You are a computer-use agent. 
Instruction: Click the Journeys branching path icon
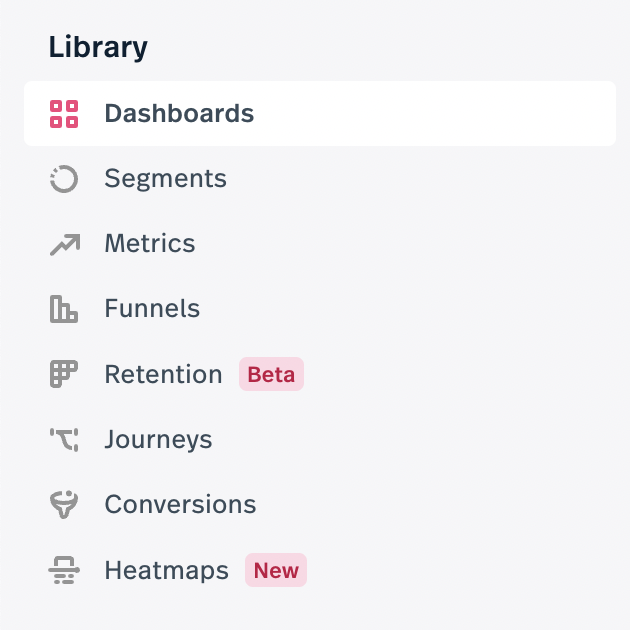pos(64,440)
